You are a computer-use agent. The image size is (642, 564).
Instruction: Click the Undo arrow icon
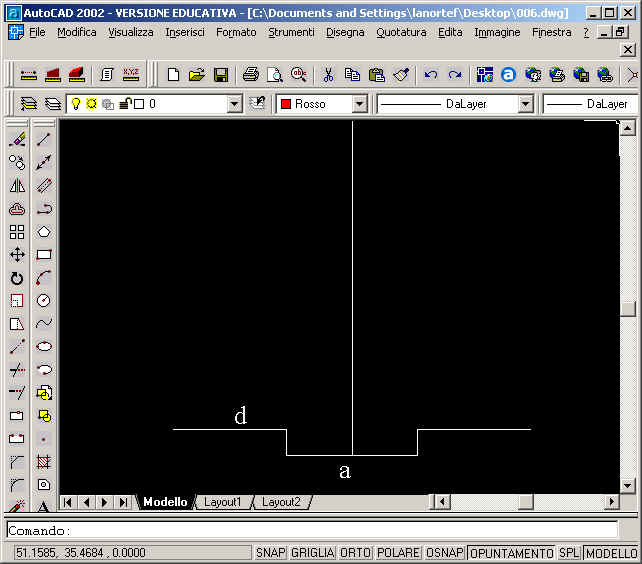point(430,75)
